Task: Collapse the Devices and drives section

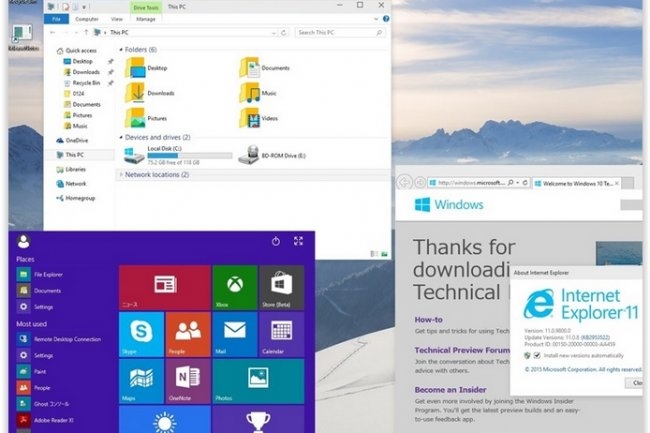Action: click(x=121, y=136)
